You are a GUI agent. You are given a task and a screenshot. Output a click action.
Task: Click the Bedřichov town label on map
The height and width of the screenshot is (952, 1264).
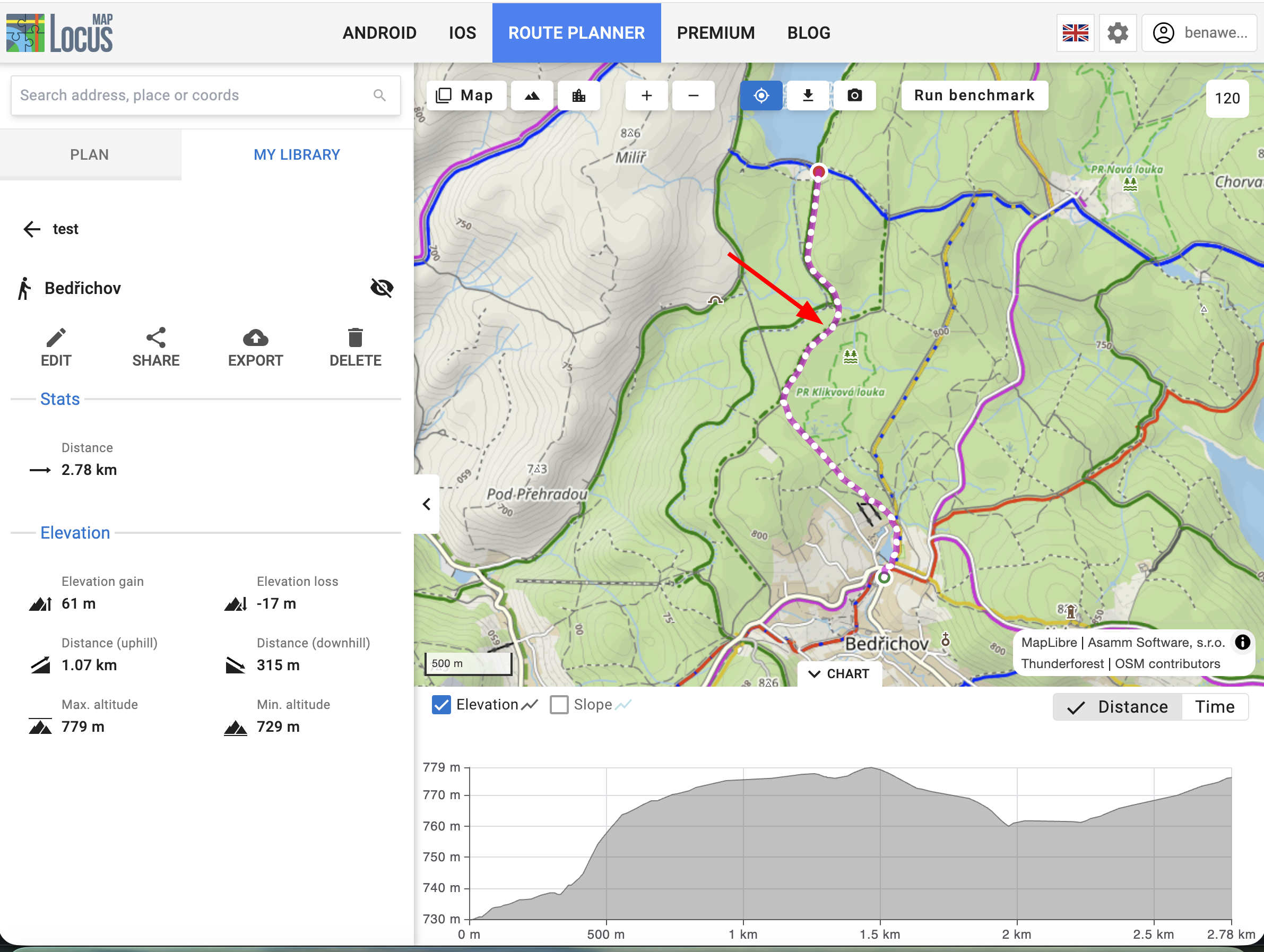pos(887,644)
